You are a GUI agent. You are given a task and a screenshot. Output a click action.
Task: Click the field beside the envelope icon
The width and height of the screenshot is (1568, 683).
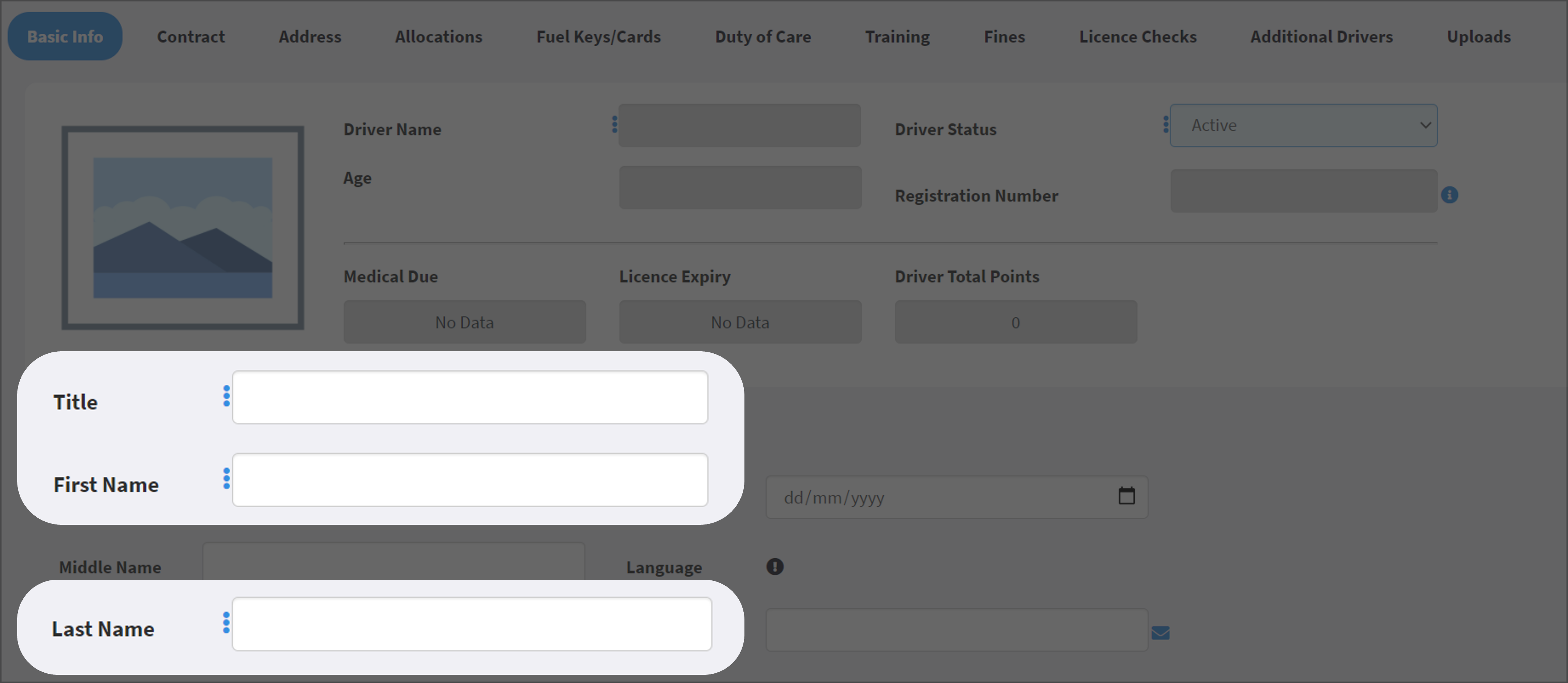pyautogui.click(x=956, y=630)
